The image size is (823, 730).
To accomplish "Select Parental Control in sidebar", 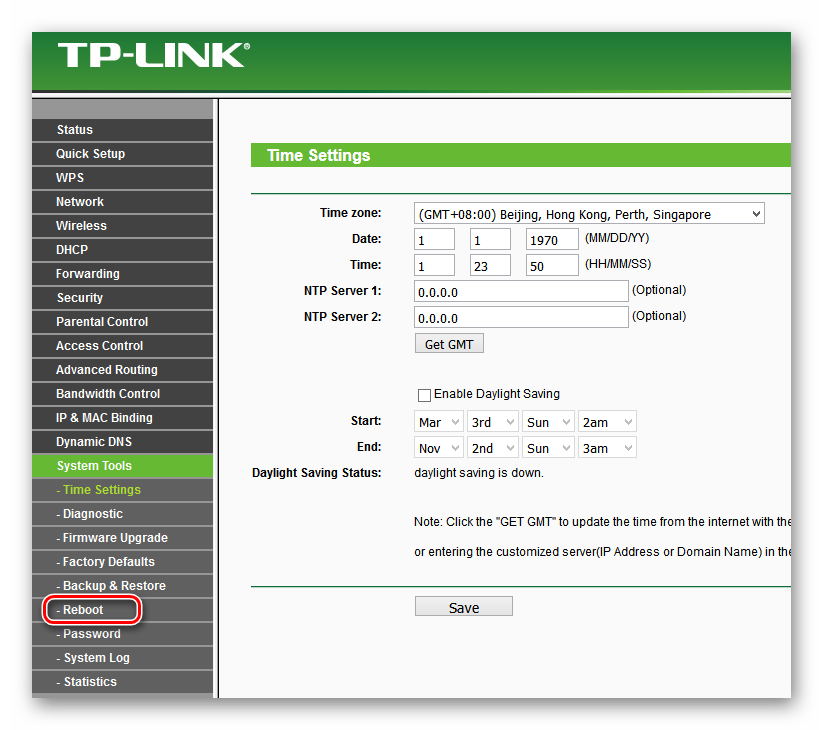I will [102, 322].
